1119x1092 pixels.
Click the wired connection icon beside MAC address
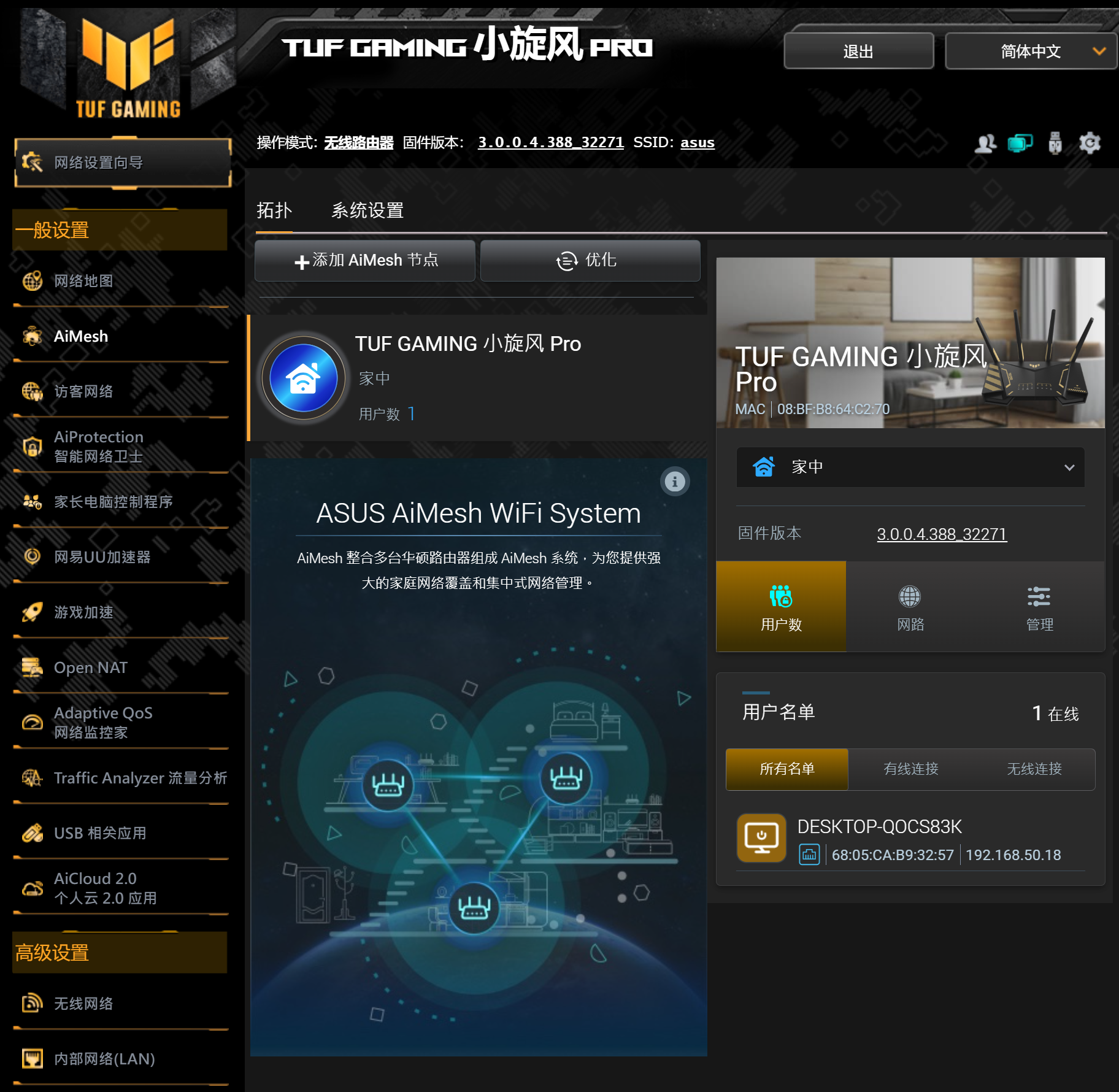[x=809, y=855]
